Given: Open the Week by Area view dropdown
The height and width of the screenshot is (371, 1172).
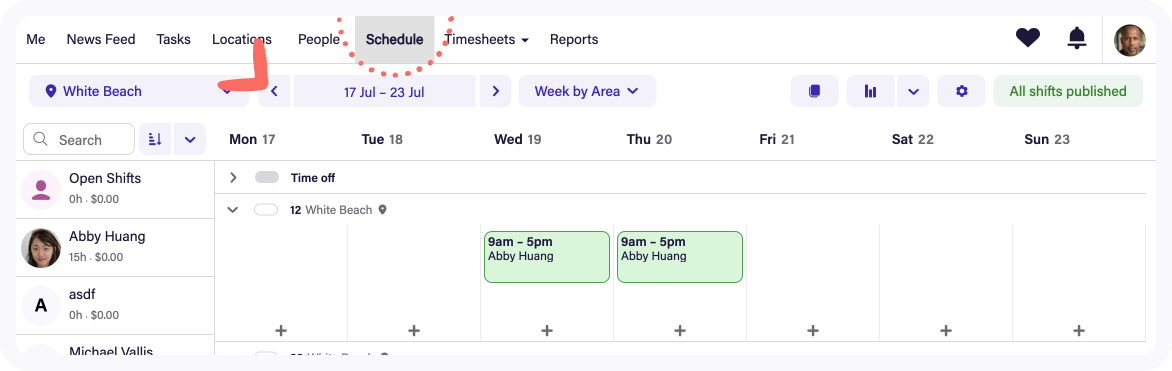Looking at the screenshot, I should [587, 91].
